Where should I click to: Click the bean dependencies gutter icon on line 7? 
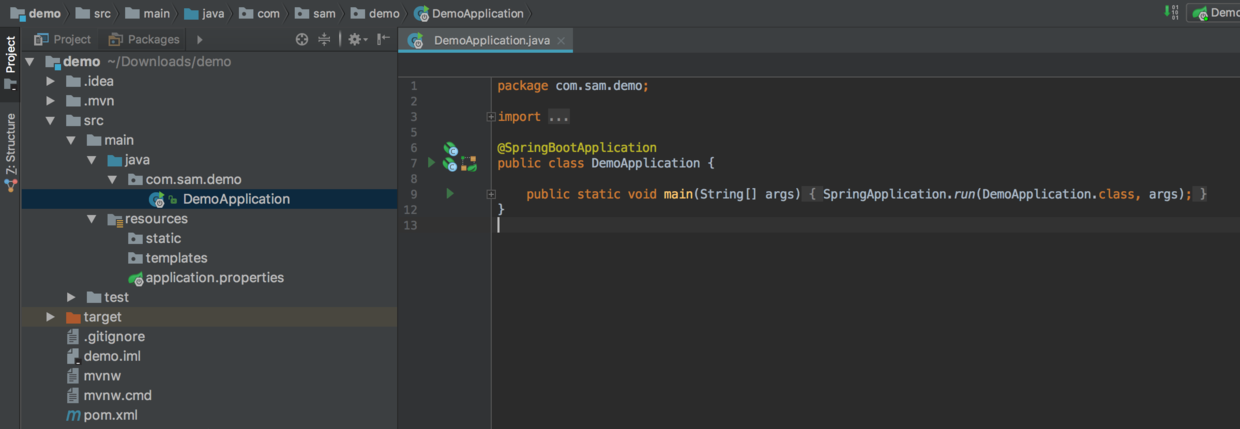pyautogui.click(x=469, y=164)
